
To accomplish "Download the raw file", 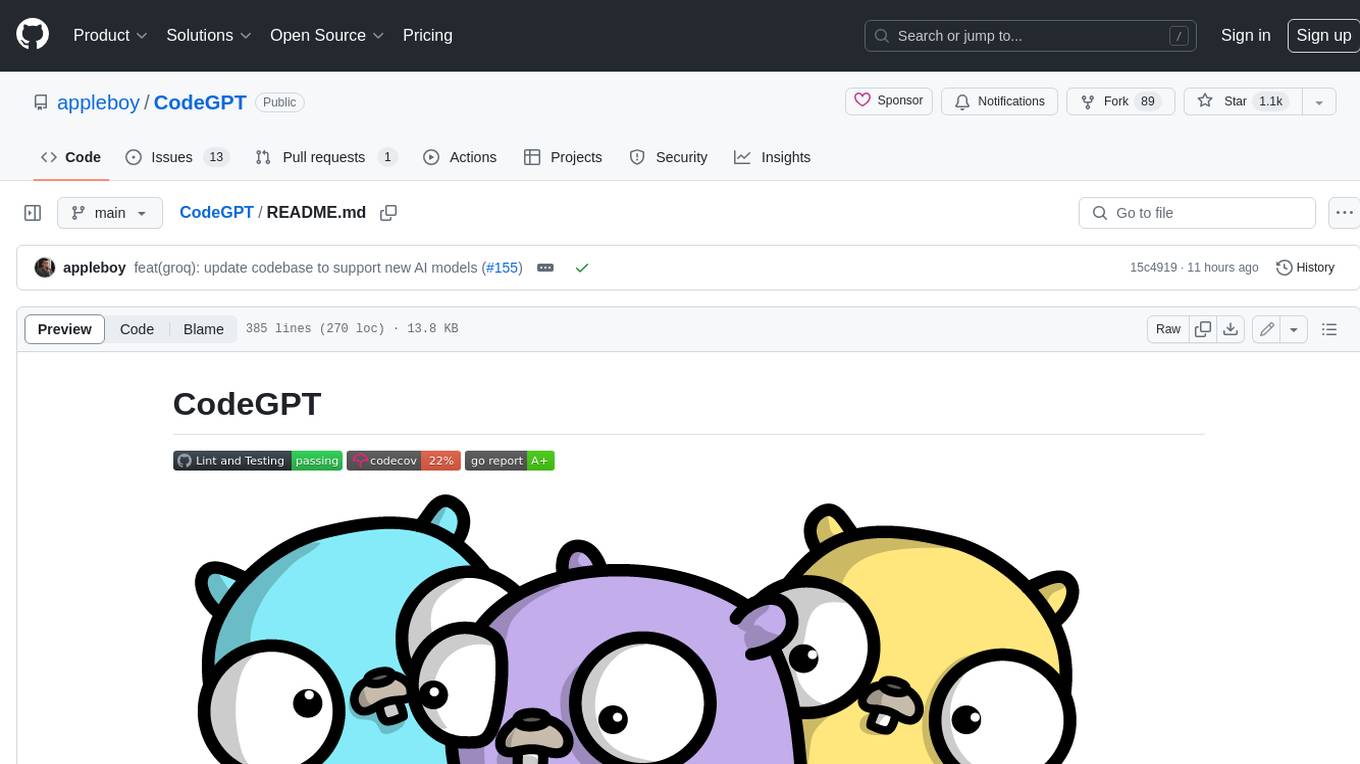I will (1231, 329).
